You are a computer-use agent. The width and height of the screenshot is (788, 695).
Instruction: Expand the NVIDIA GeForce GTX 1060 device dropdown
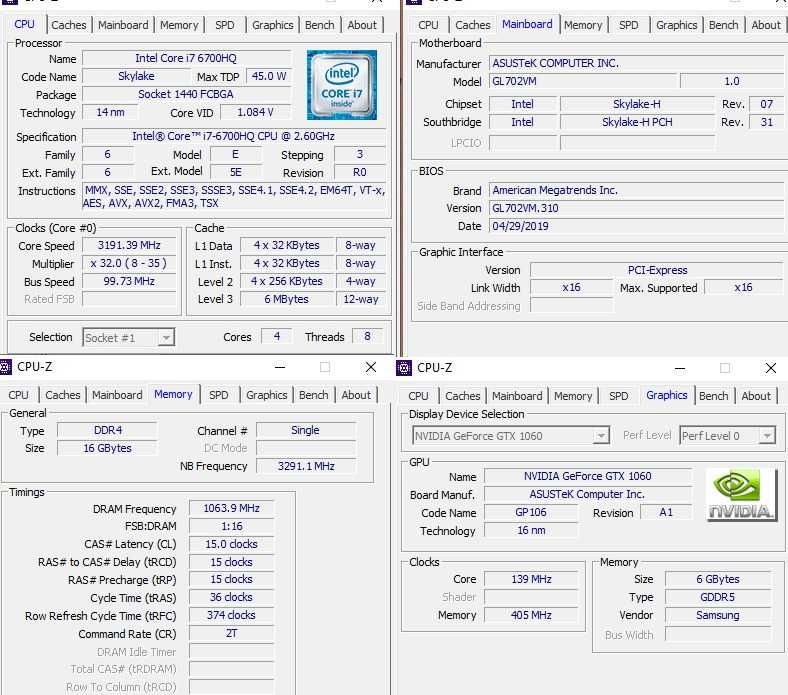pos(601,436)
